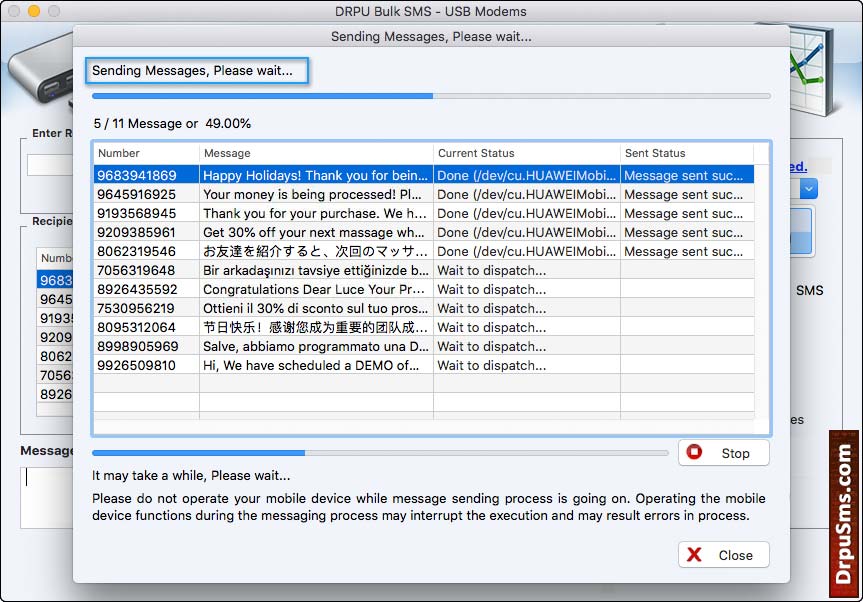Click 'Get 30% off your next massage' message

pos(314,232)
